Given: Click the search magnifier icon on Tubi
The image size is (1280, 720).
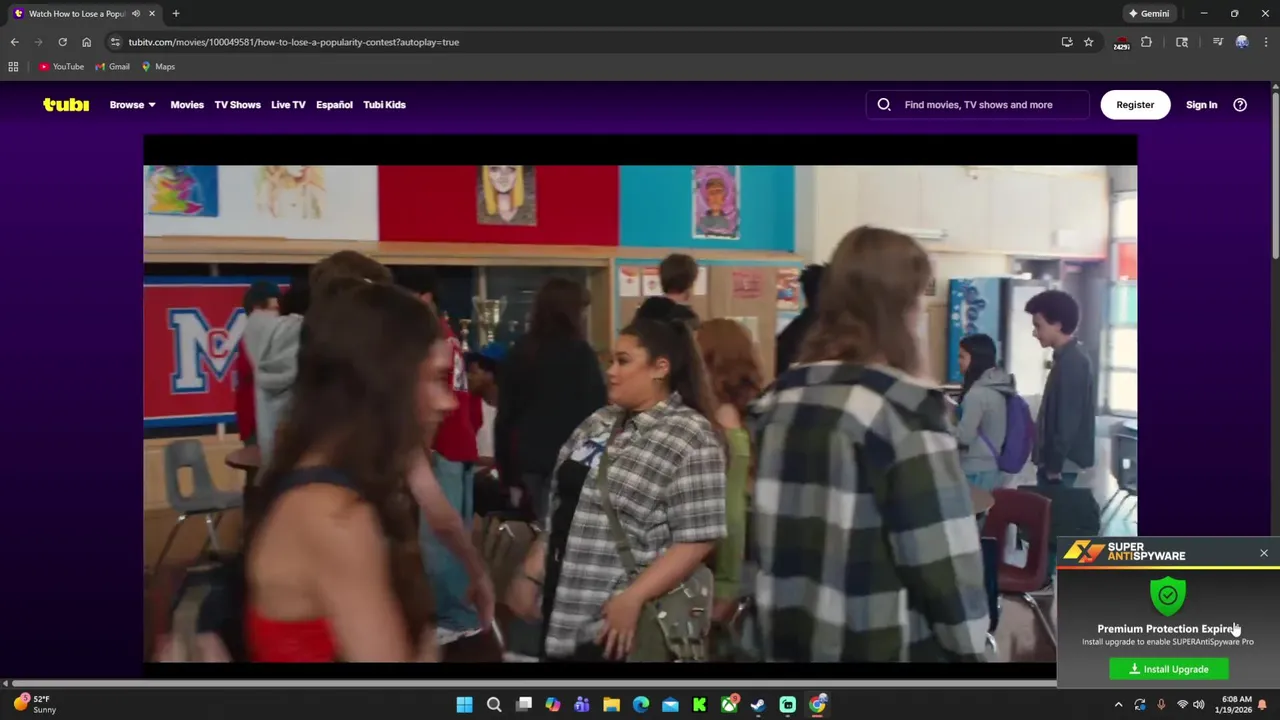Looking at the screenshot, I should [x=884, y=104].
